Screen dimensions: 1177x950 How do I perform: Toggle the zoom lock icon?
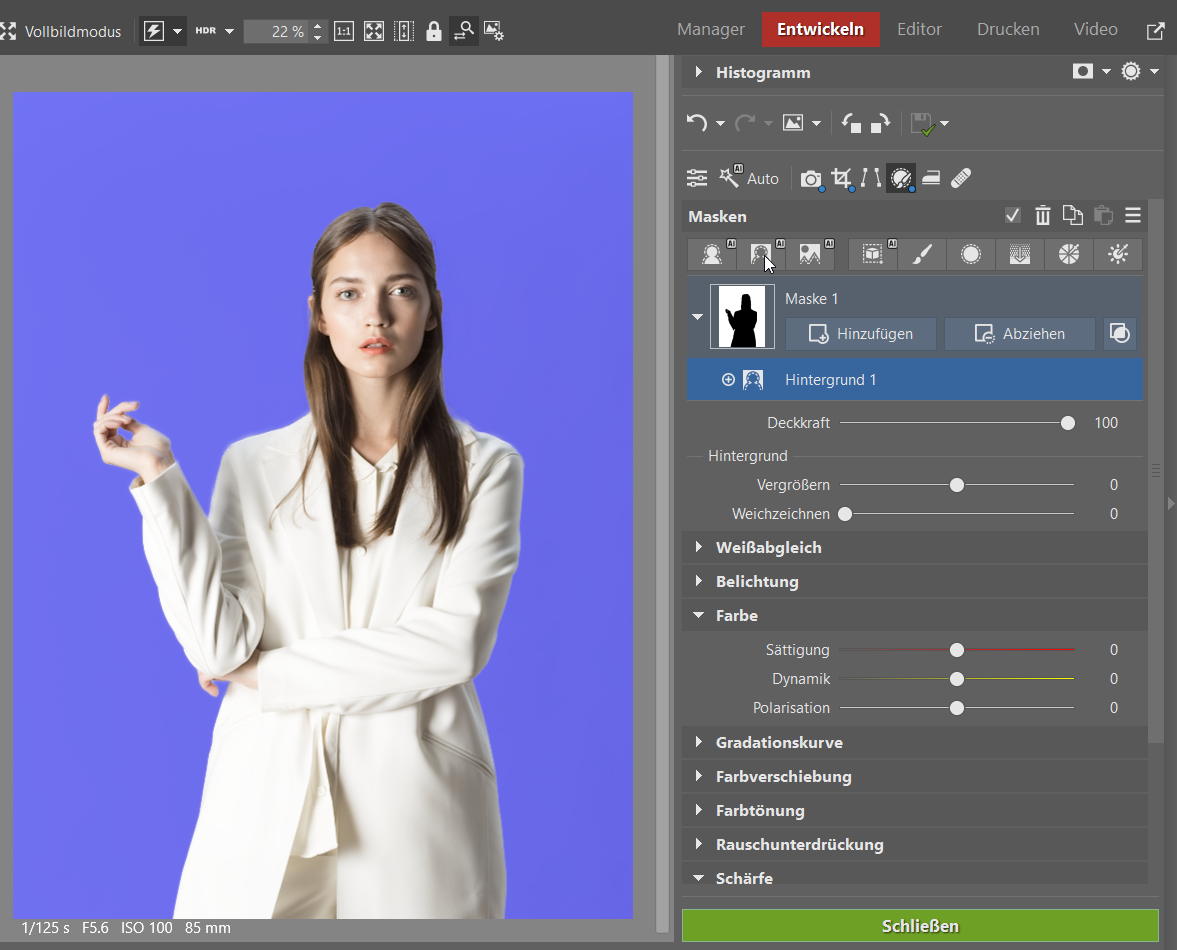(434, 31)
